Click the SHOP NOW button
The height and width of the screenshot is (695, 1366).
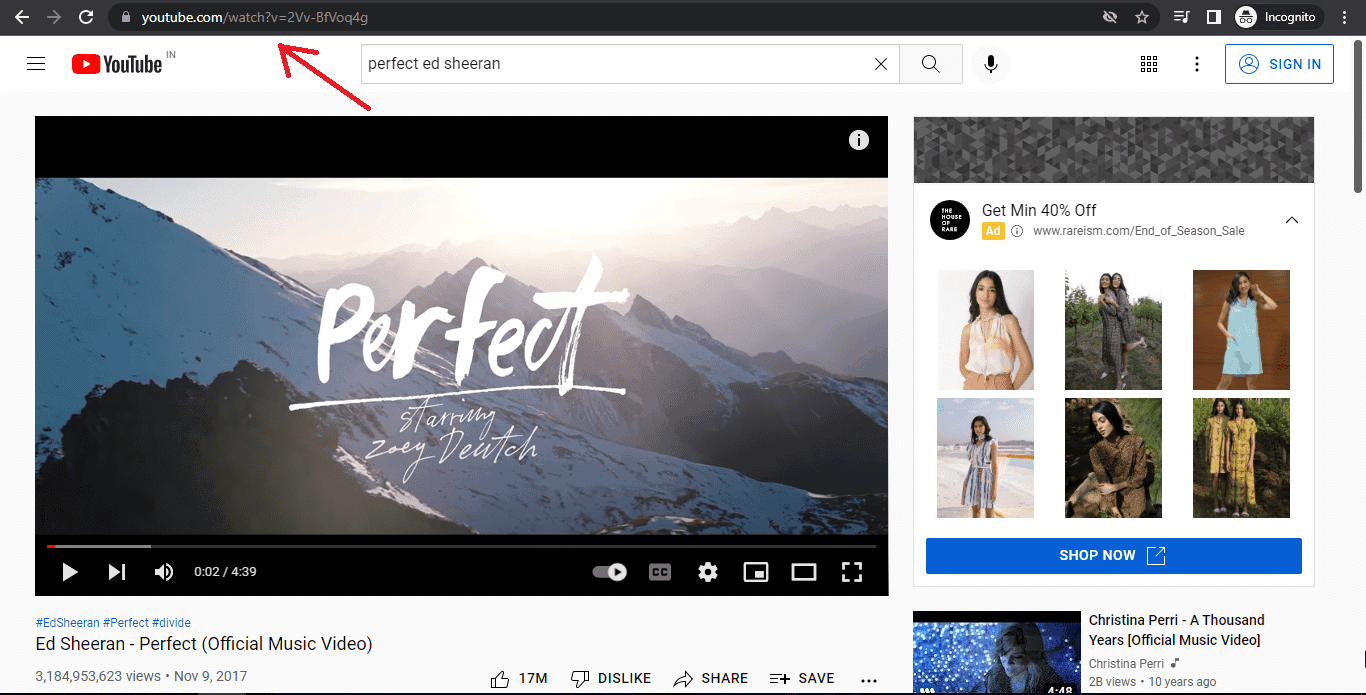point(1114,556)
